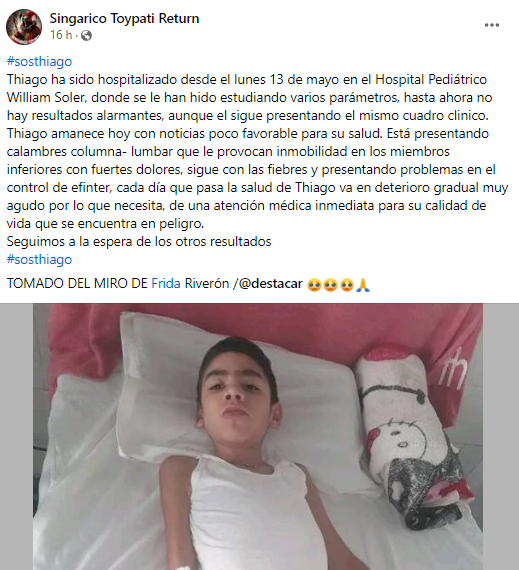This screenshot has width=519, height=570.
Task: Click the line starting 'Thiago ha sido hospitalizado'
Action: tap(247, 80)
